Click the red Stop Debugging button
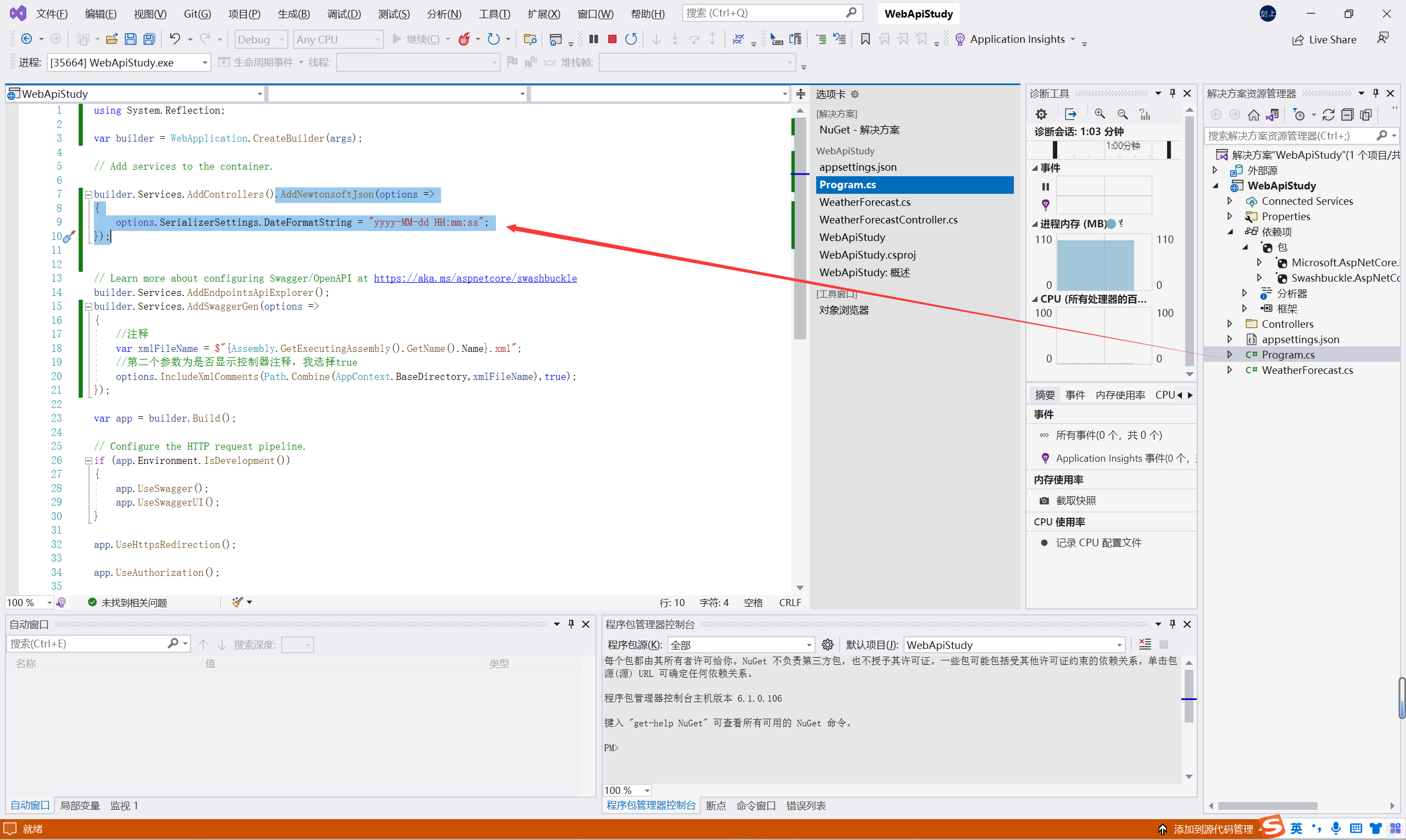 point(612,39)
